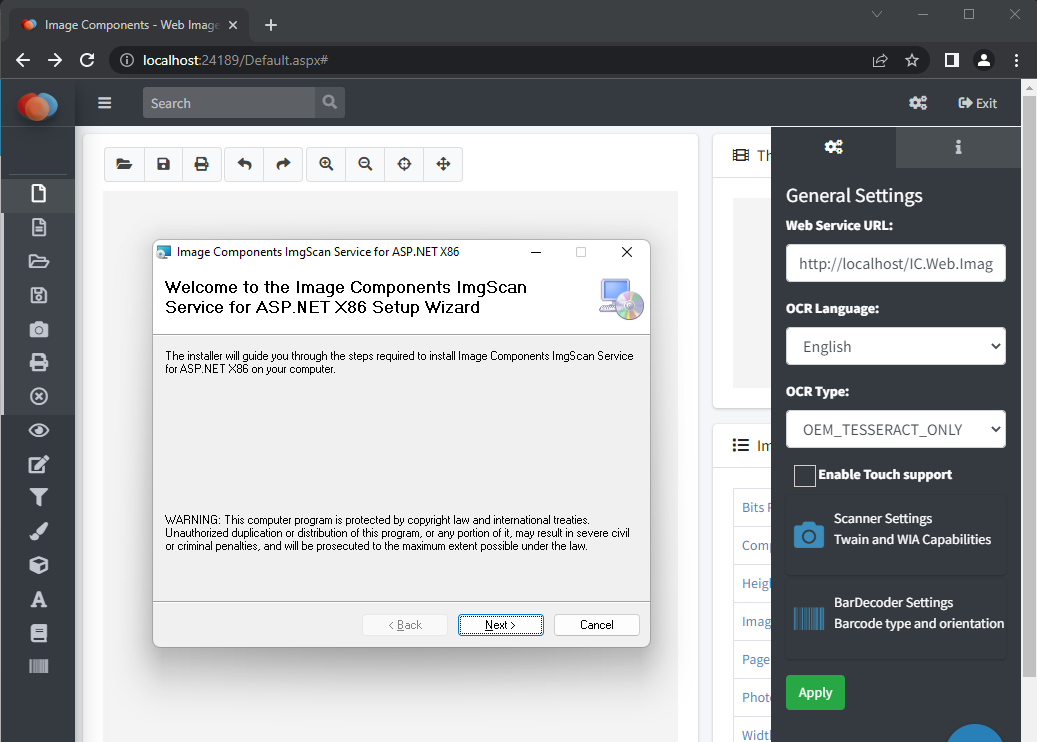
Task: Open the browser three-dot menu
Action: pyautogui.click(x=1016, y=60)
